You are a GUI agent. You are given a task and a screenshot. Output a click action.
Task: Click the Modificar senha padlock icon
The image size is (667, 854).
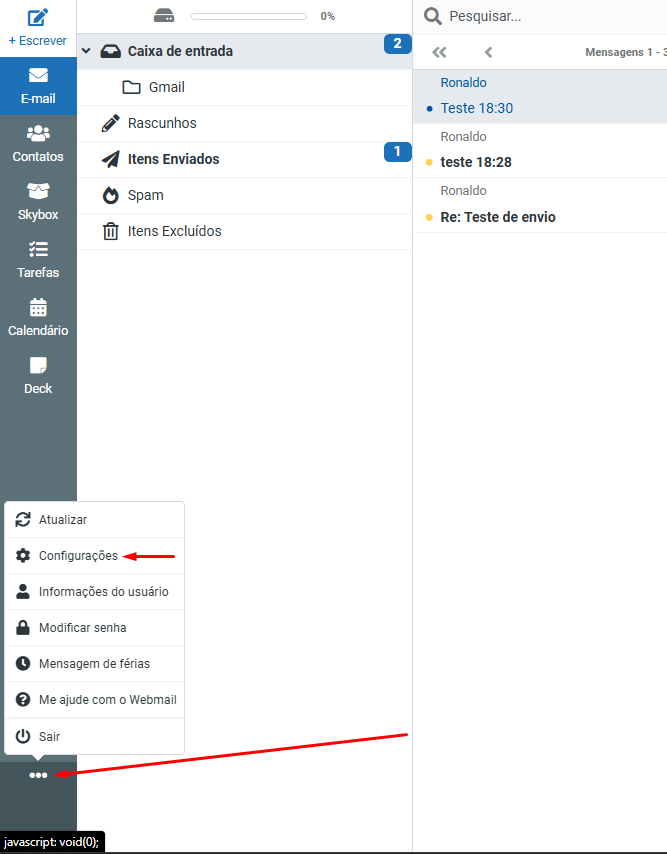tap(23, 627)
